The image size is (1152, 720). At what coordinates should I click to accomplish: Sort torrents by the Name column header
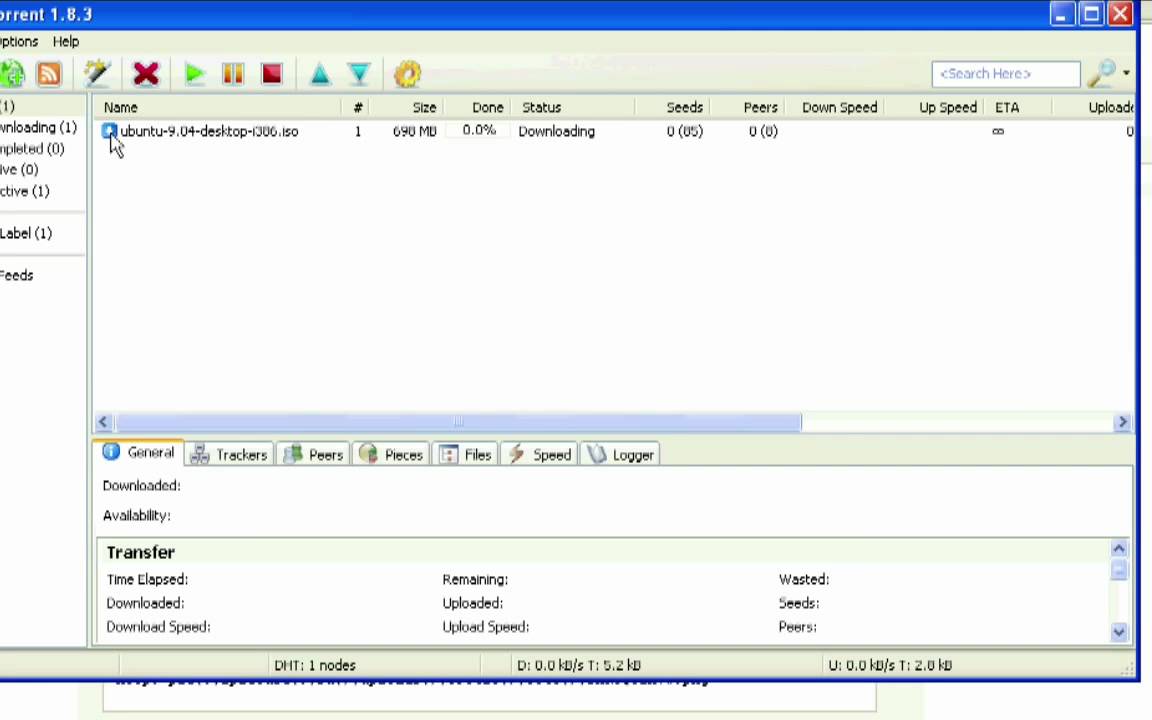121,107
